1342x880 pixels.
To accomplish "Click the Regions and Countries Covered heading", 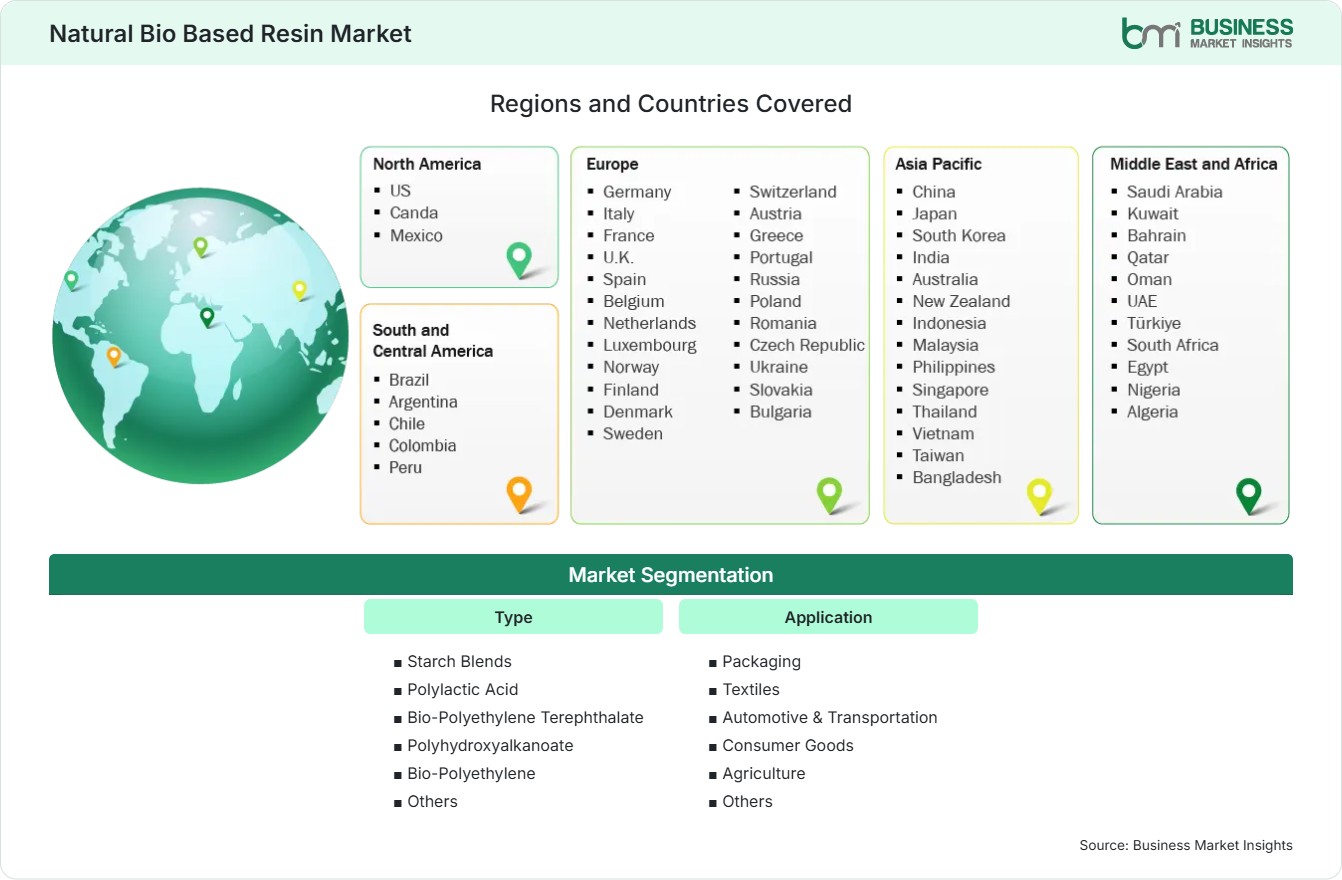I will point(671,103).
